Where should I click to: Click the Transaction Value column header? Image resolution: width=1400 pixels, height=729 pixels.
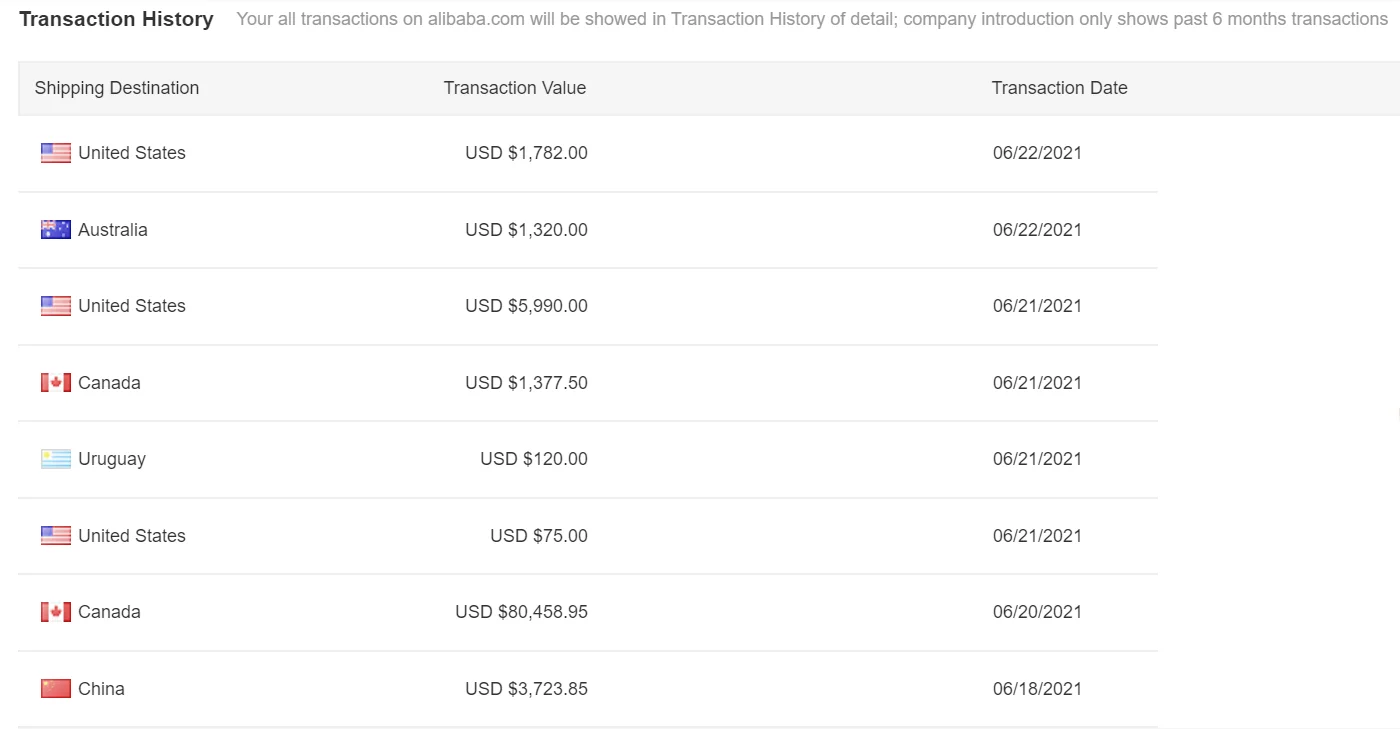pyautogui.click(x=515, y=88)
